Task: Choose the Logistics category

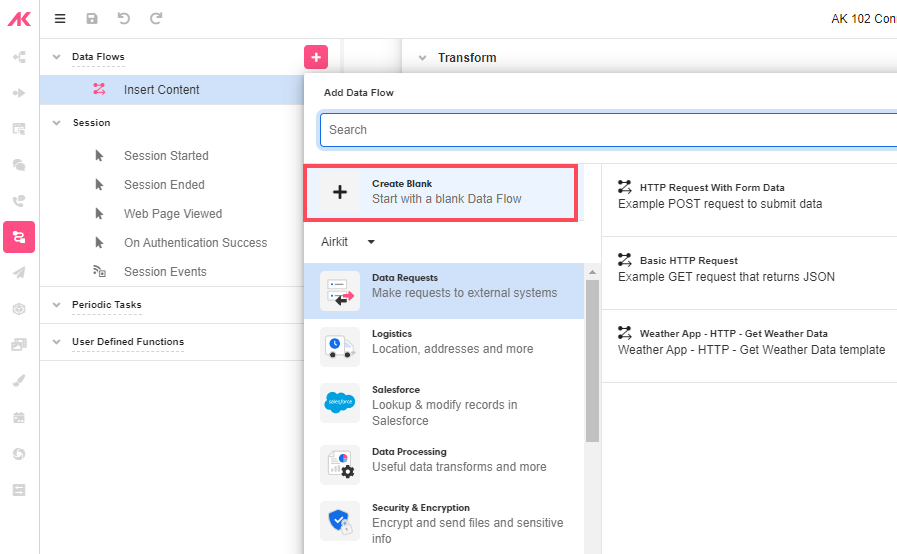Action: (x=444, y=347)
